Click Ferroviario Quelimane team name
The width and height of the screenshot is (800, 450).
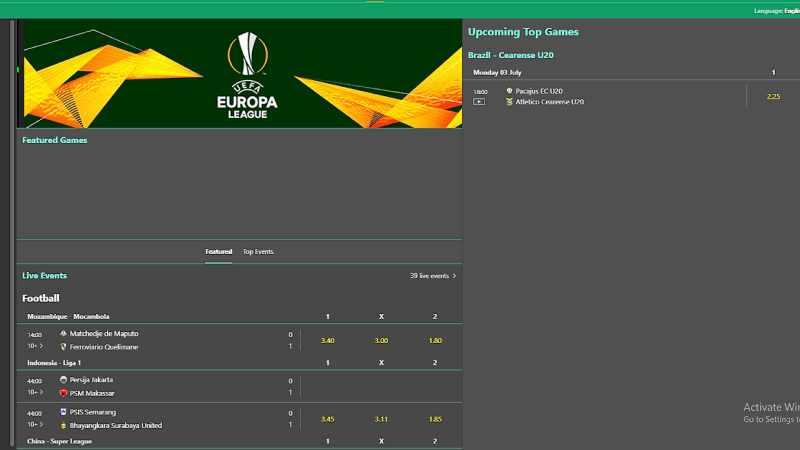pos(104,347)
